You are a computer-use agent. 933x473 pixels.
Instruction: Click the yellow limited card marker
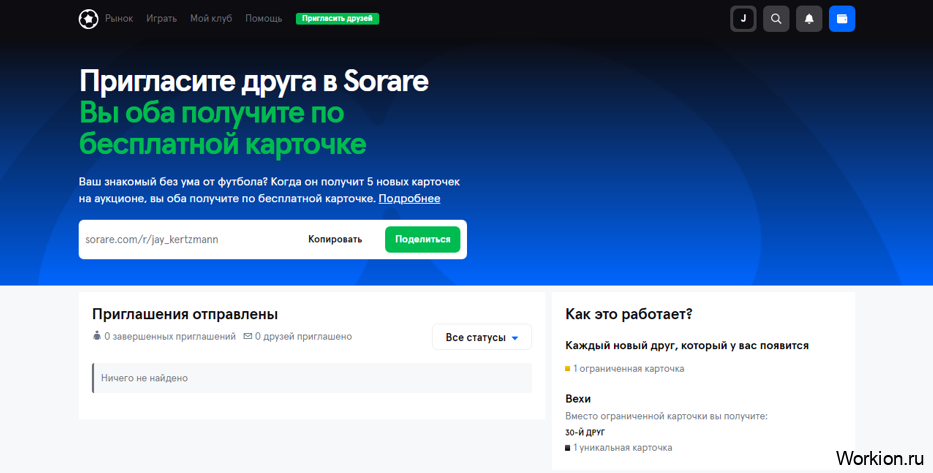pos(568,369)
